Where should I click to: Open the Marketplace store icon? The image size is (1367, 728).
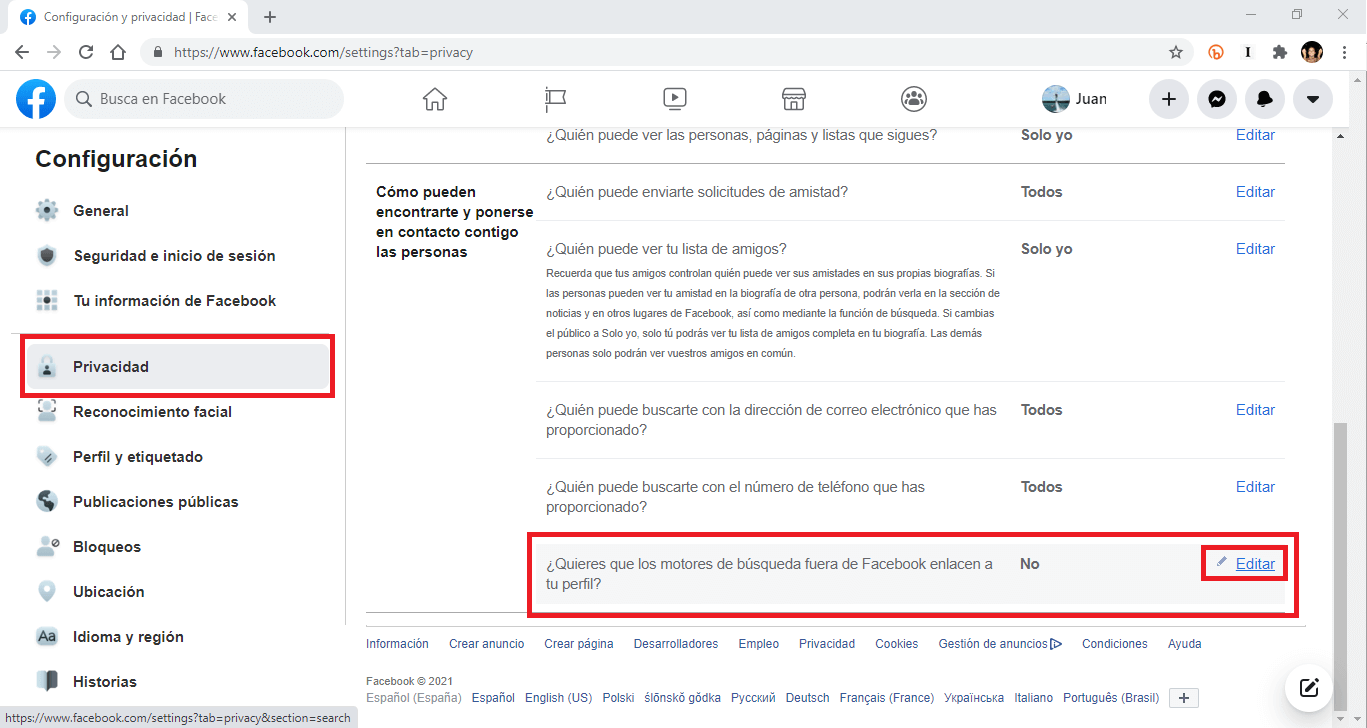794,99
